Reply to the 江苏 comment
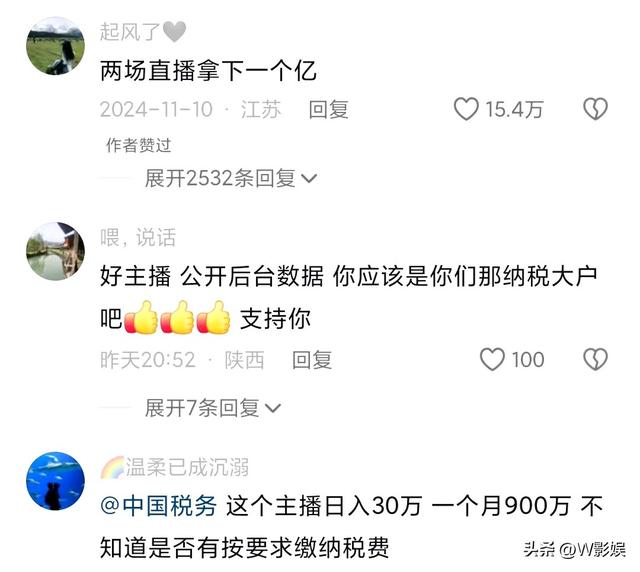Viewport: 640px width, 572px height. (x=329, y=109)
